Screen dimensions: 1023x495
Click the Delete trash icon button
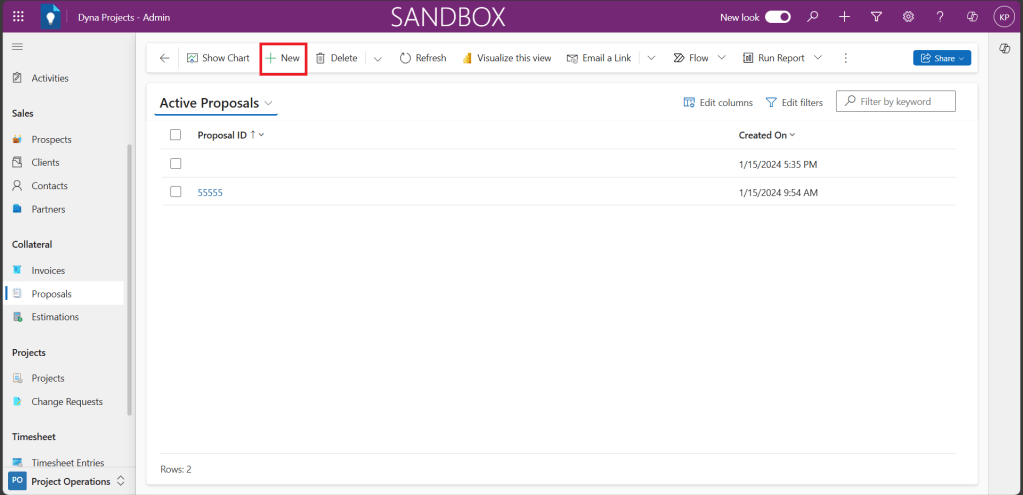point(336,58)
